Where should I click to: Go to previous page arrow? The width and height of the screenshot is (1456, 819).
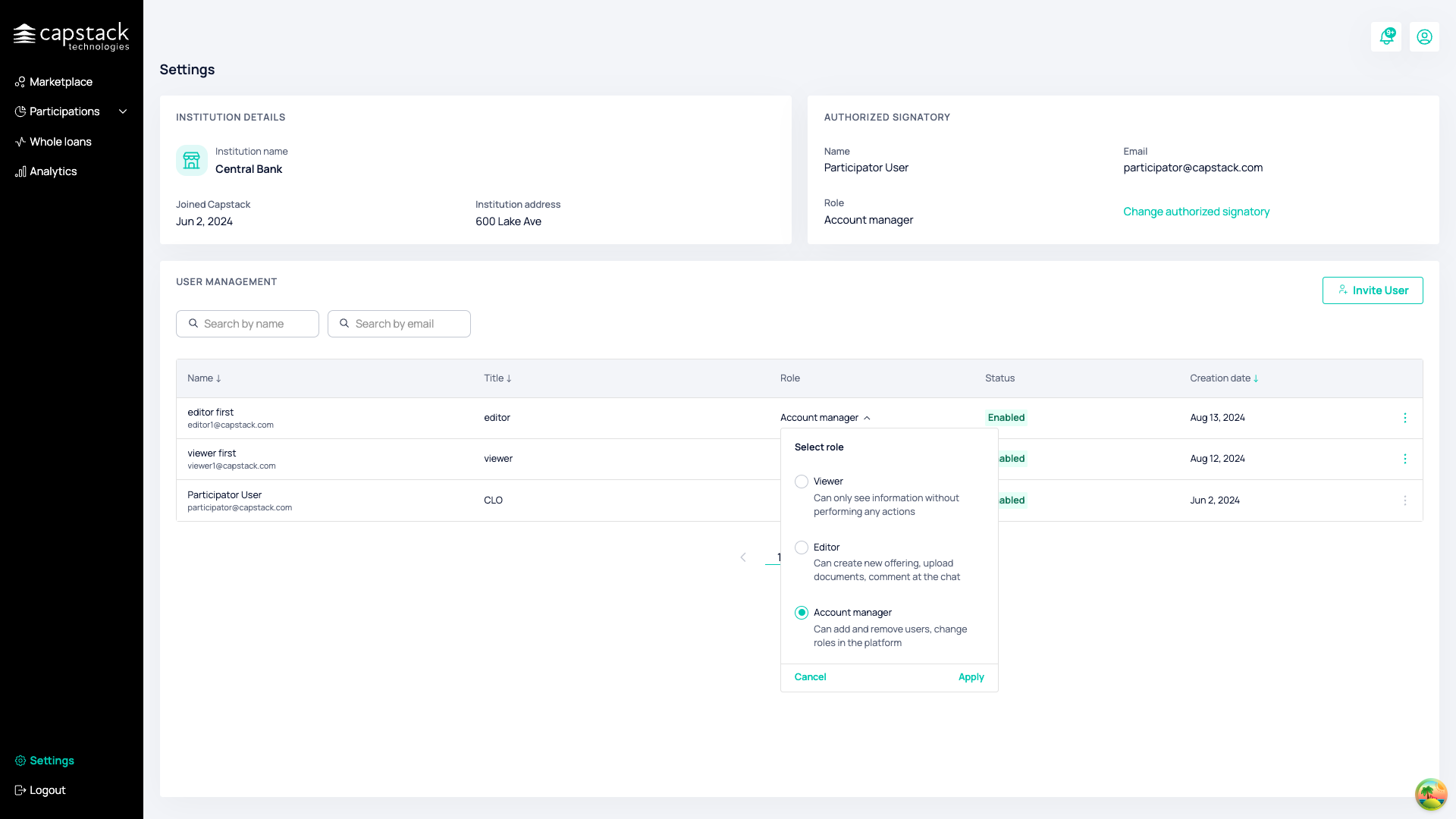(743, 557)
